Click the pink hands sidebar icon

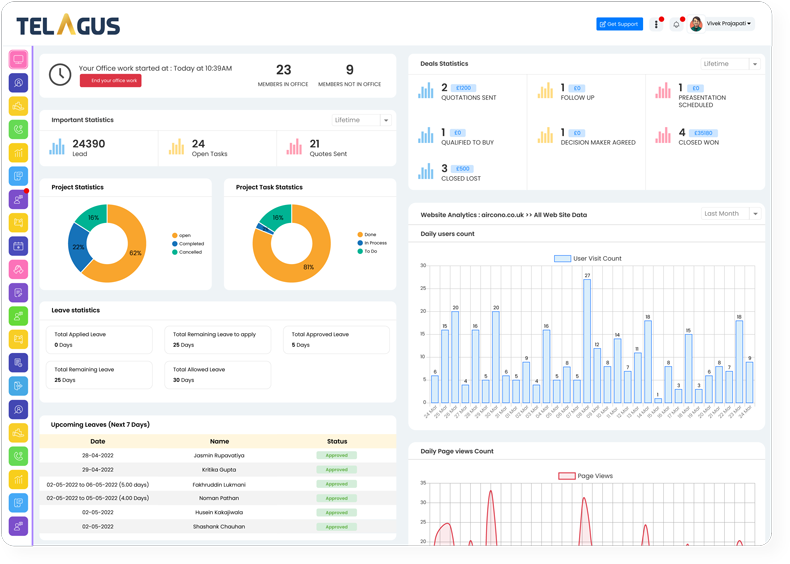(x=19, y=270)
